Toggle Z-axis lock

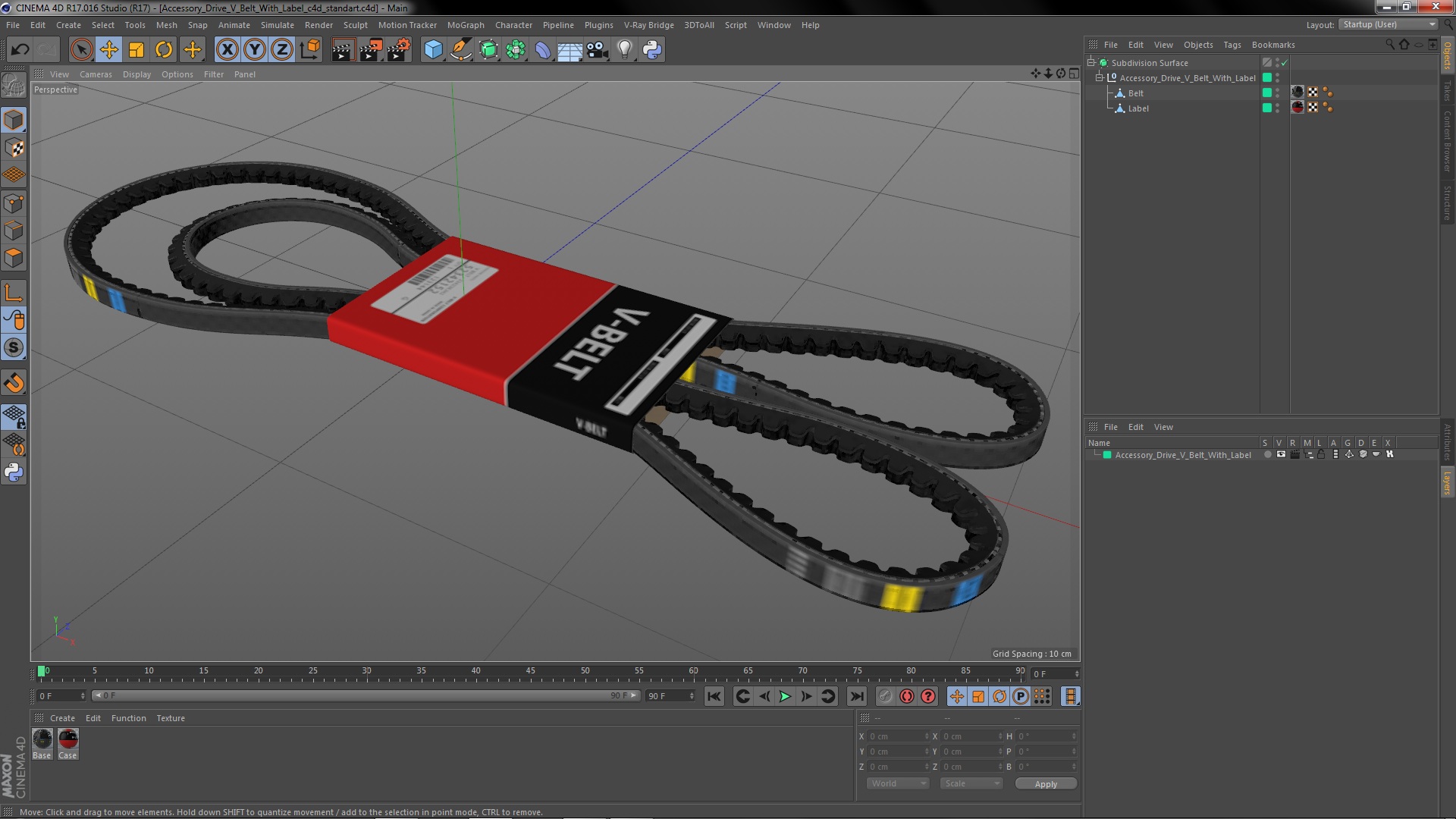(x=281, y=50)
